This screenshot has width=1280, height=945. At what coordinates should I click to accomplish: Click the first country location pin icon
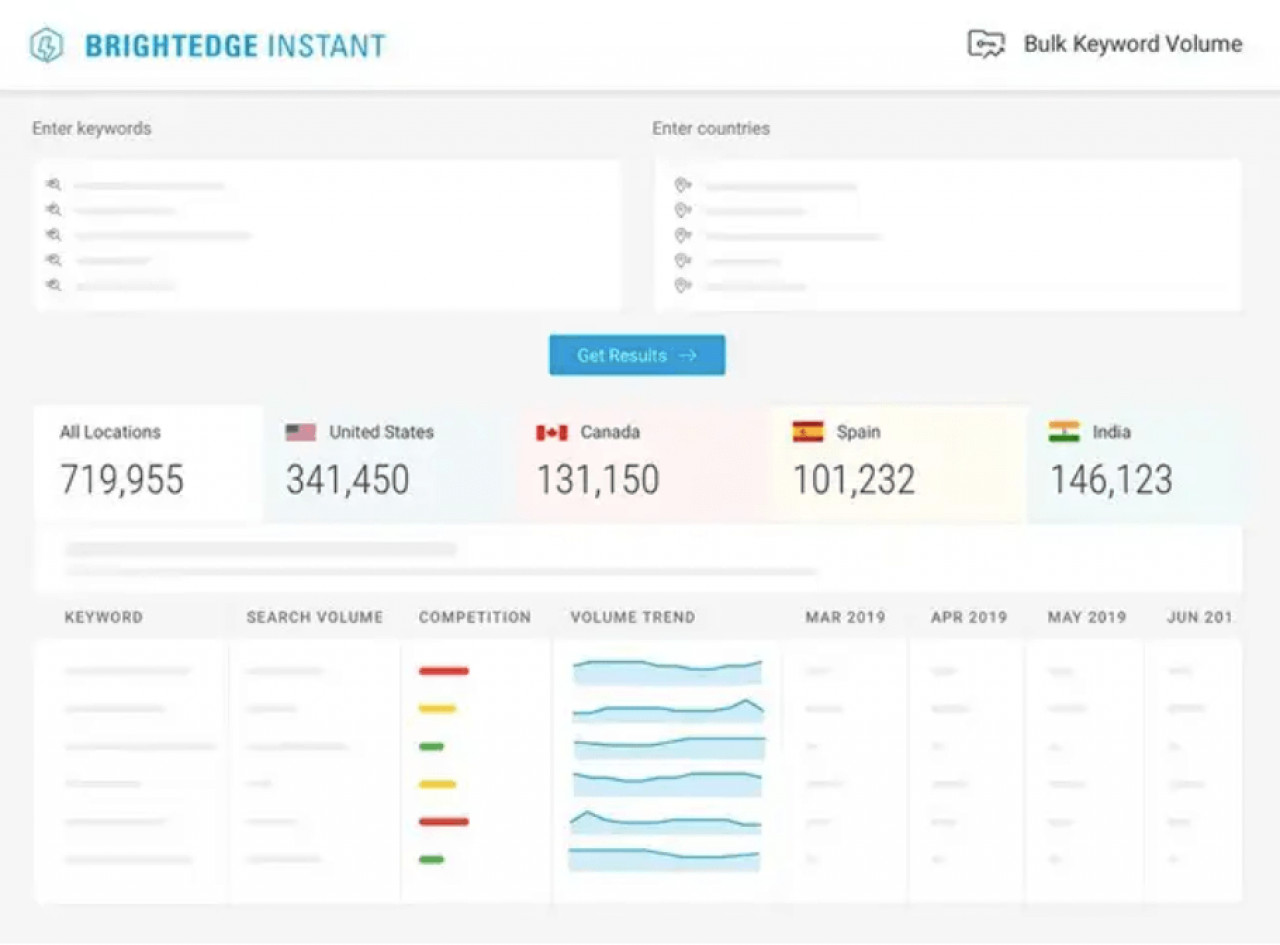tap(683, 185)
